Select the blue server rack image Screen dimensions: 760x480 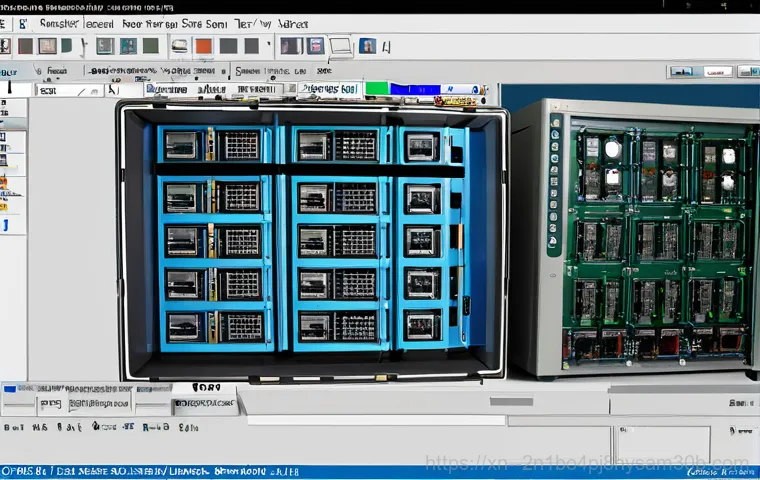(x=313, y=241)
